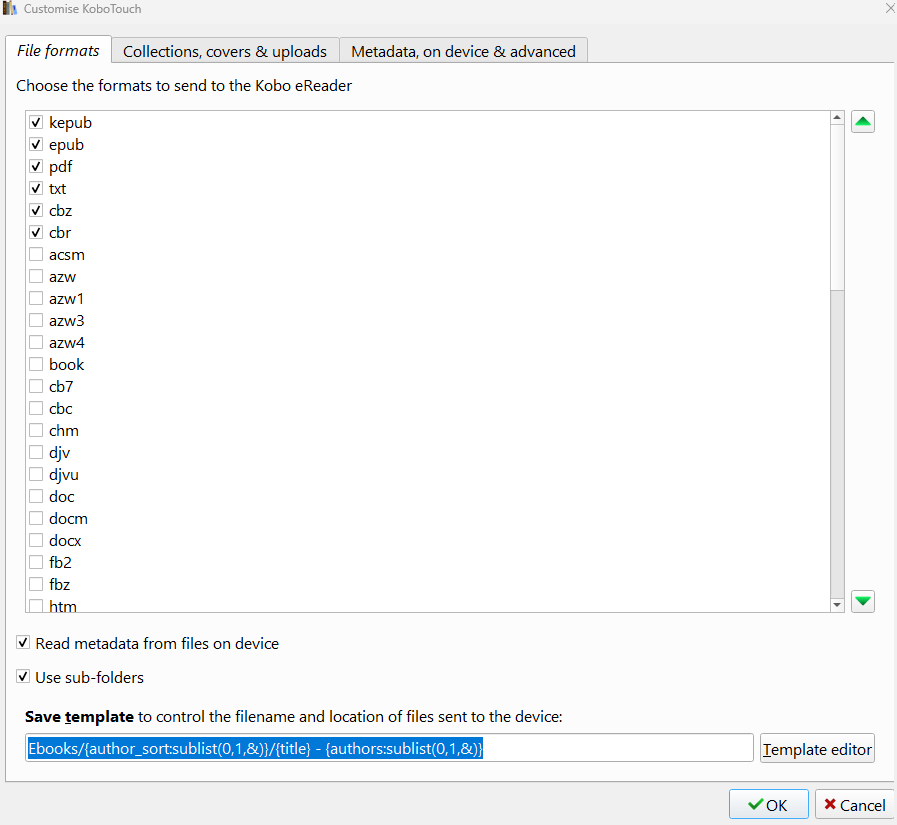This screenshot has width=897, height=825.
Task: Switch to File formats tab
Action: [58, 50]
